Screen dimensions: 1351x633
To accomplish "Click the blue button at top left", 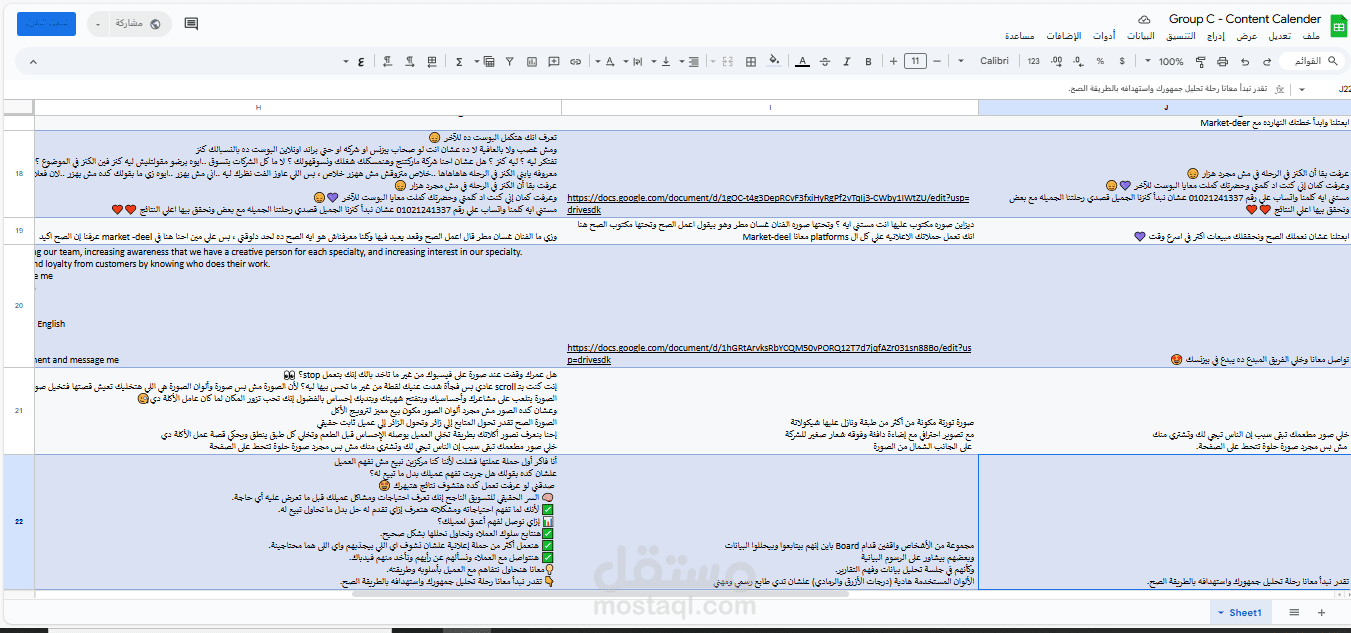I will [46, 24].
